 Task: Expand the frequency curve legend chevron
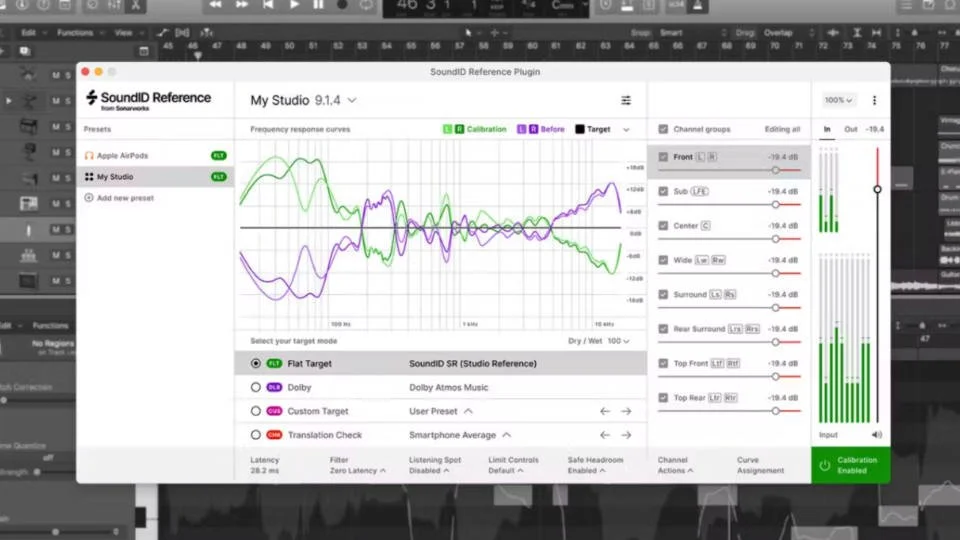point(626,130)
